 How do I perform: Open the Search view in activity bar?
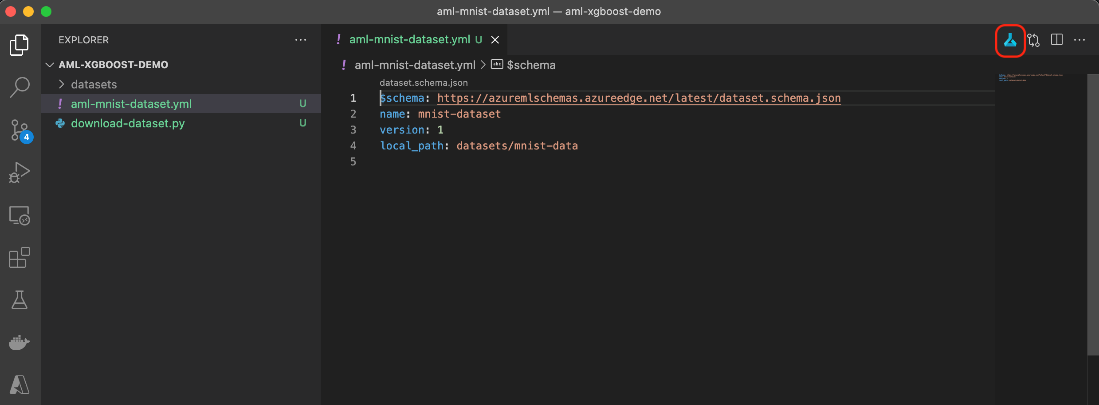click(x=20, y=87)
